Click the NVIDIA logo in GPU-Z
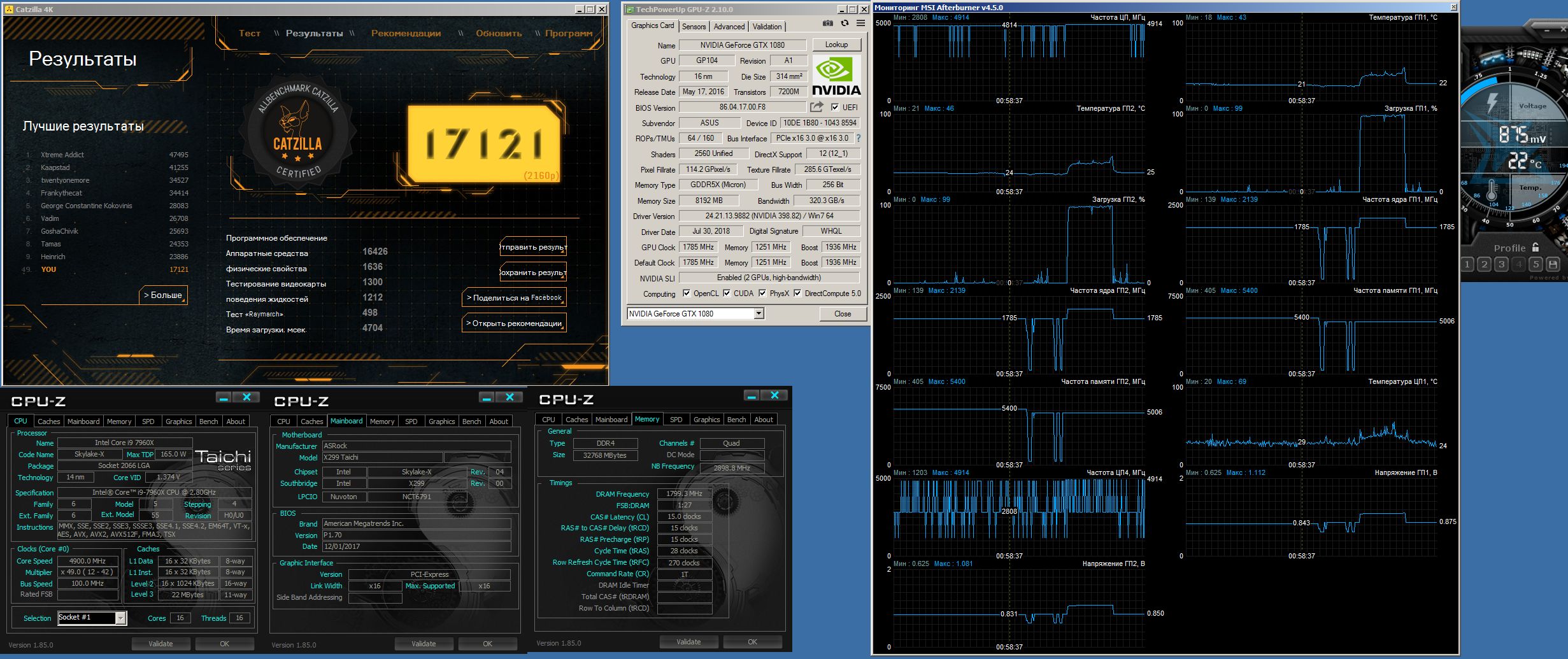 pyautogui.click(x=836, y=75)
